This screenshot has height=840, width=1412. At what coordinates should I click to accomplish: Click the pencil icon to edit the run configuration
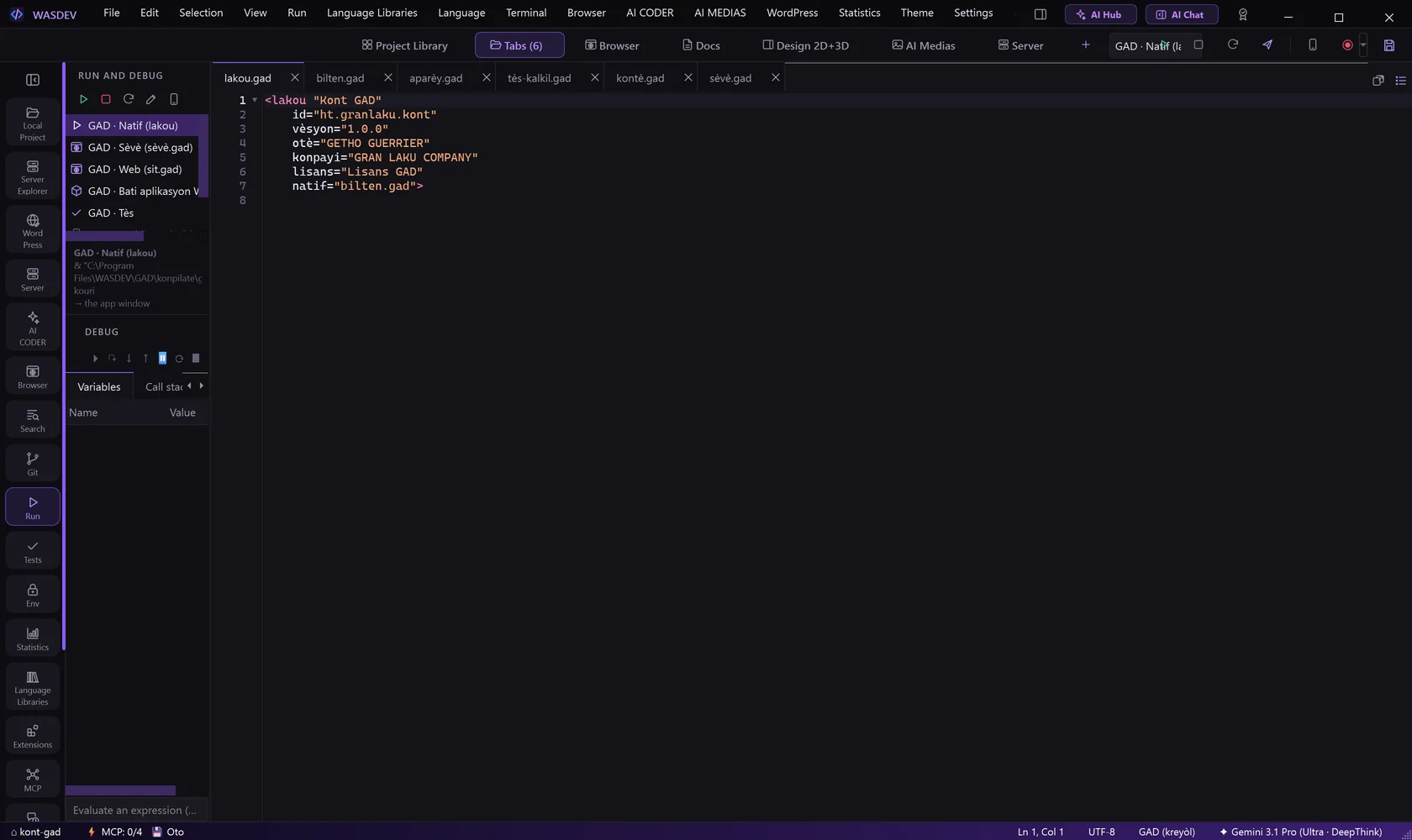151,99
